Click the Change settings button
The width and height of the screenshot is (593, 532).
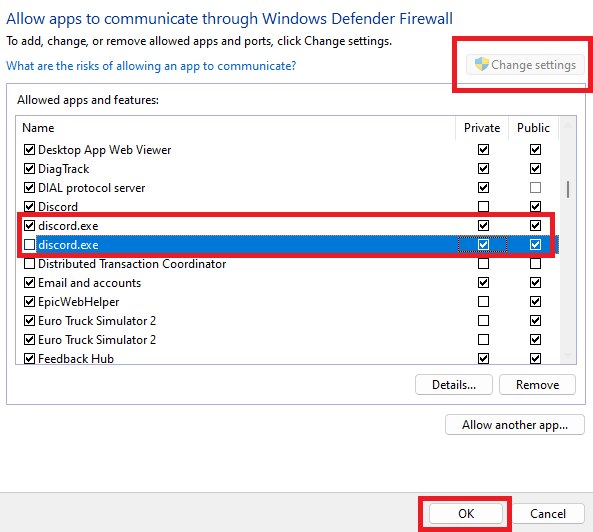[x=525, y=65]
